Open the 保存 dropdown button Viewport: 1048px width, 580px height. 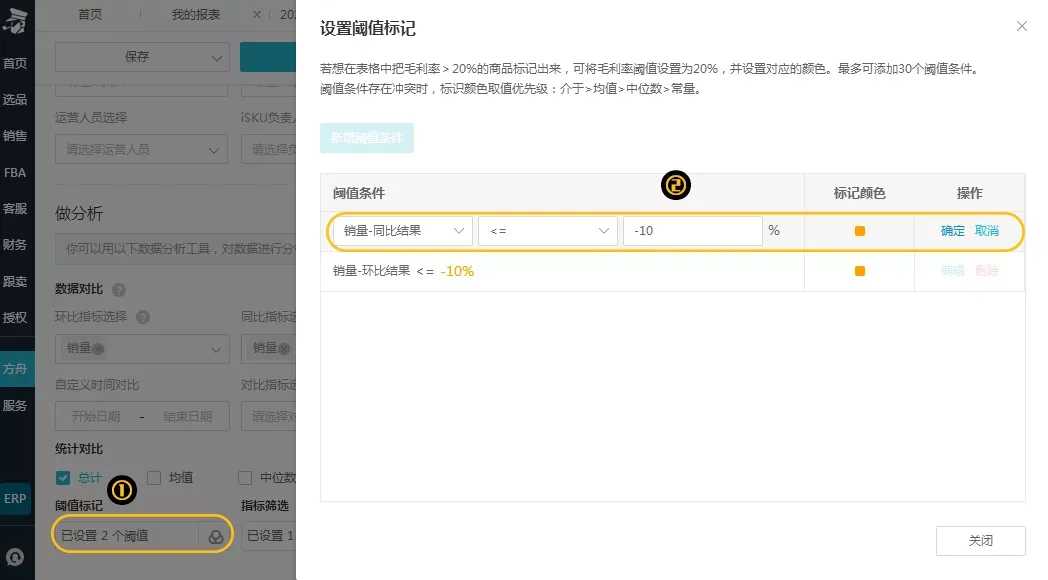point(142,57)
